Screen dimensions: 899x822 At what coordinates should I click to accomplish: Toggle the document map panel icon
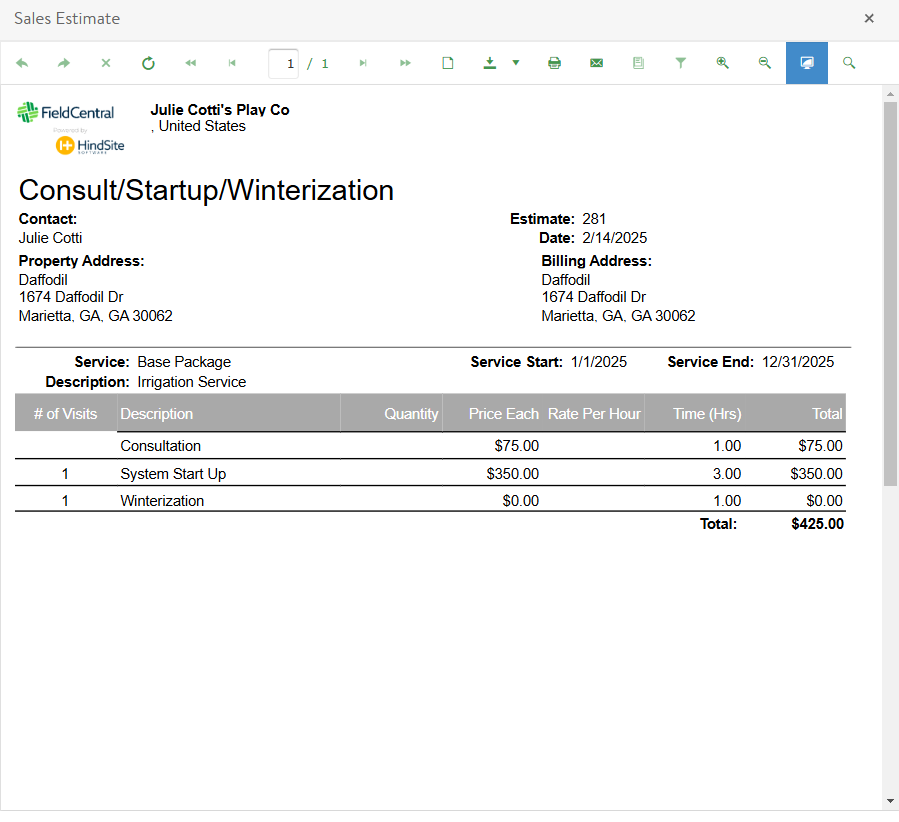pyautogui.click(x=638, y=63)
